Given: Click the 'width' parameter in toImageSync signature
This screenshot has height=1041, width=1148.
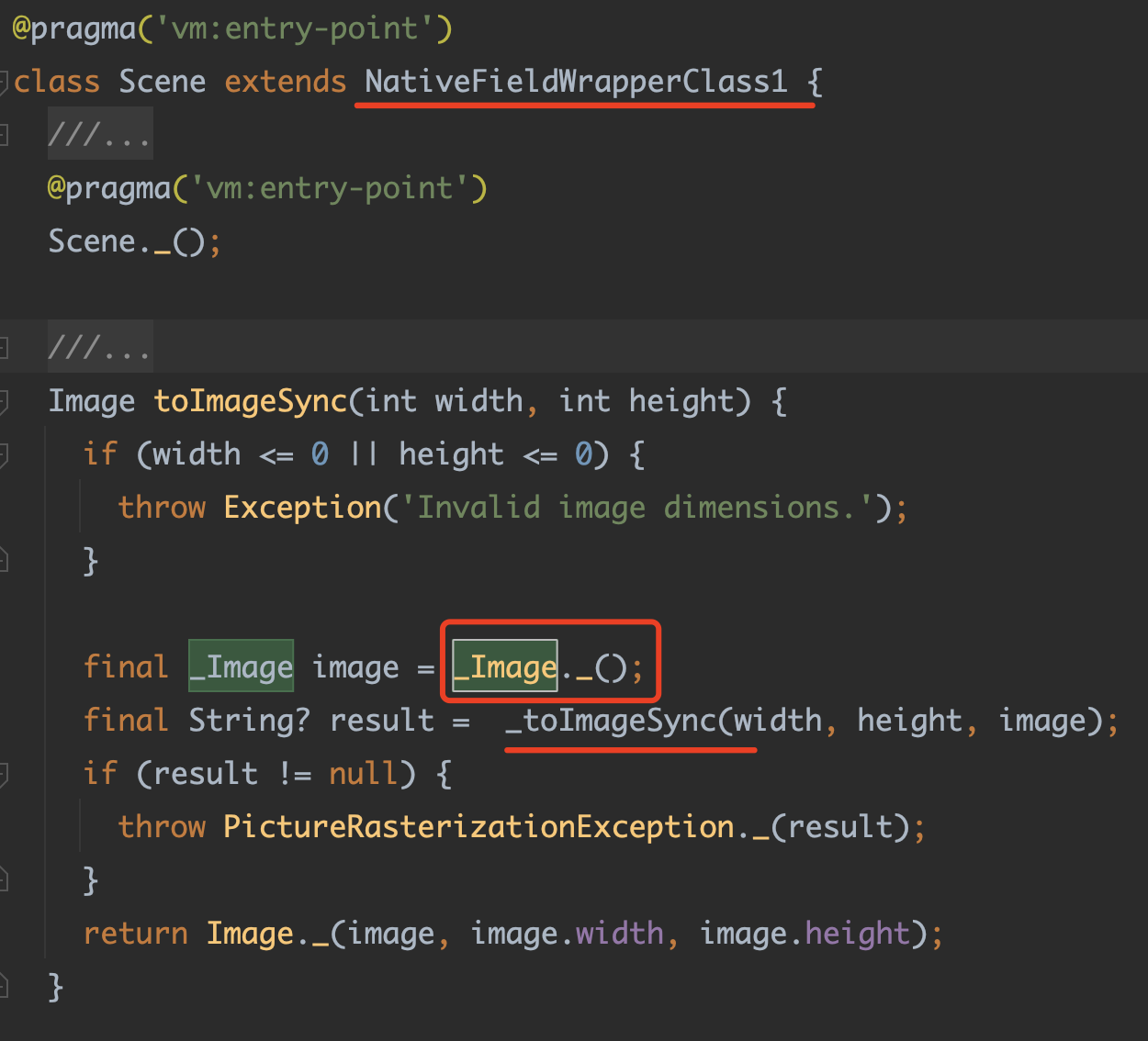Looking at the screenshot, I should point(478,401).
